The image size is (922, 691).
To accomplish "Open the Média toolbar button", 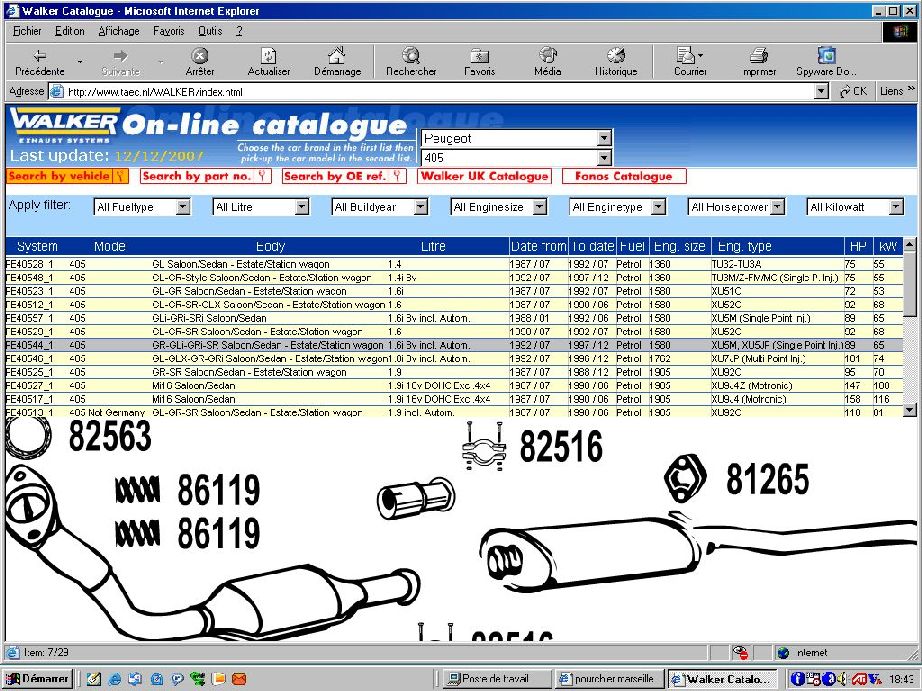I will click(547, 61).
